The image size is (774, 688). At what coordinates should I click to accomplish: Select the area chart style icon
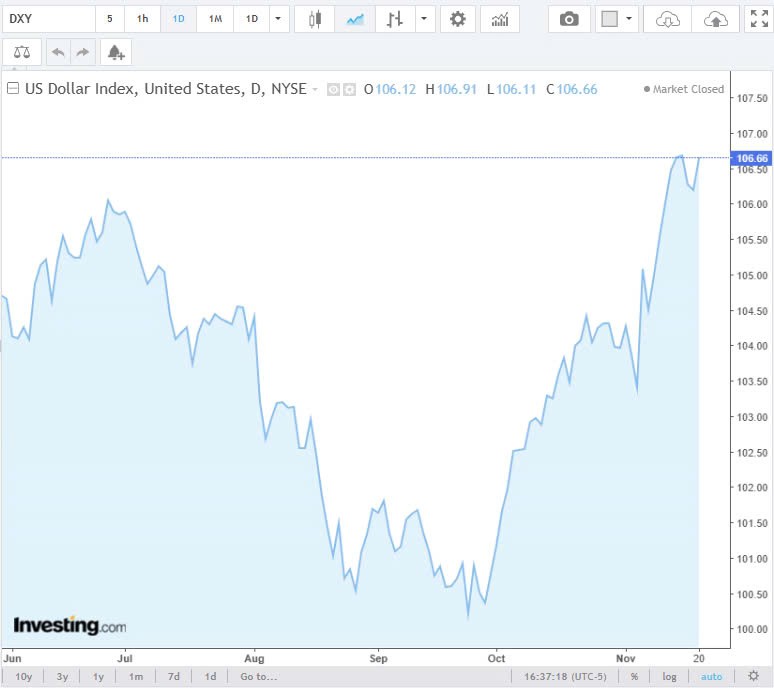tap(354, 19)
